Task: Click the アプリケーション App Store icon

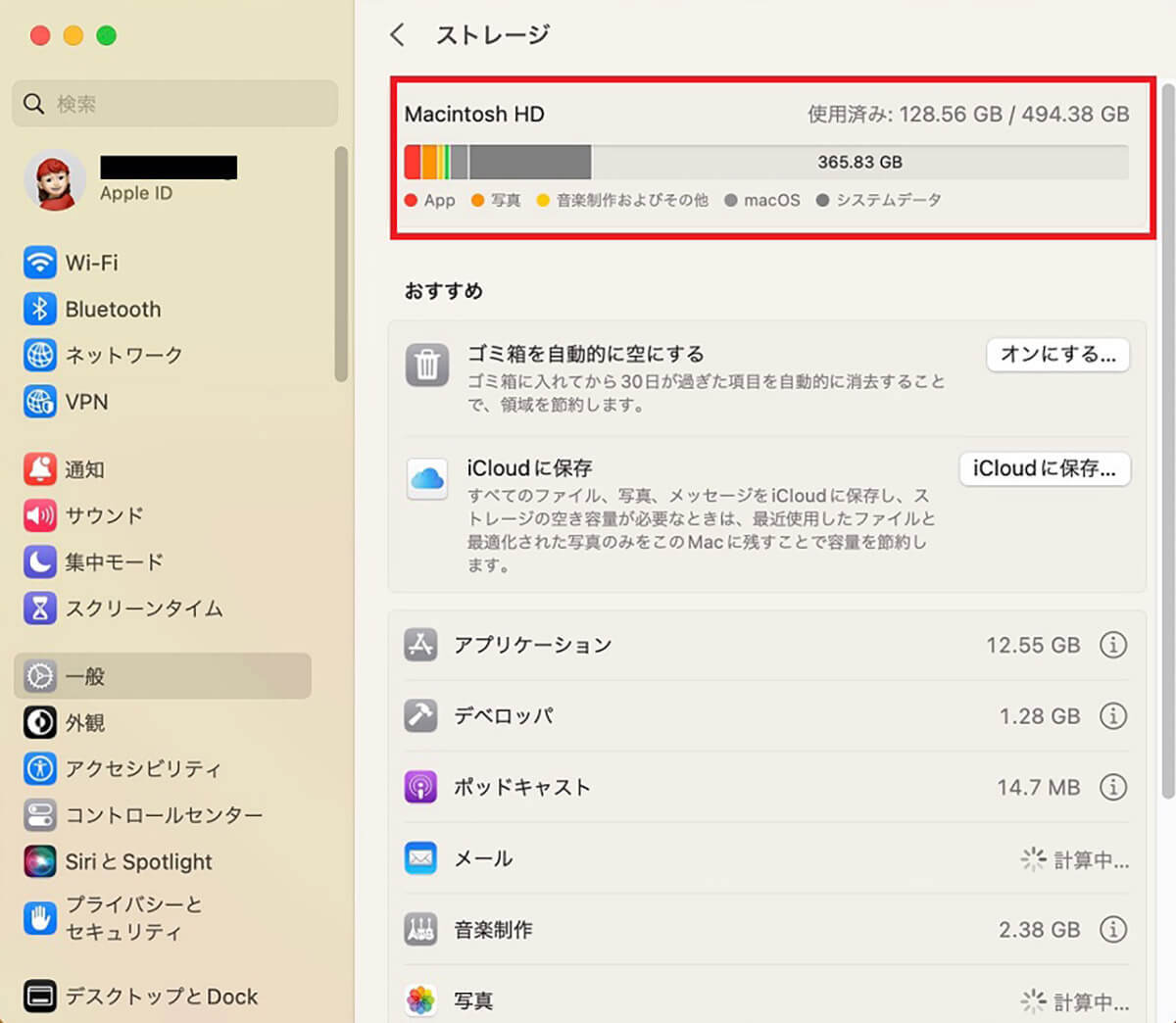Action: point(420,645)
